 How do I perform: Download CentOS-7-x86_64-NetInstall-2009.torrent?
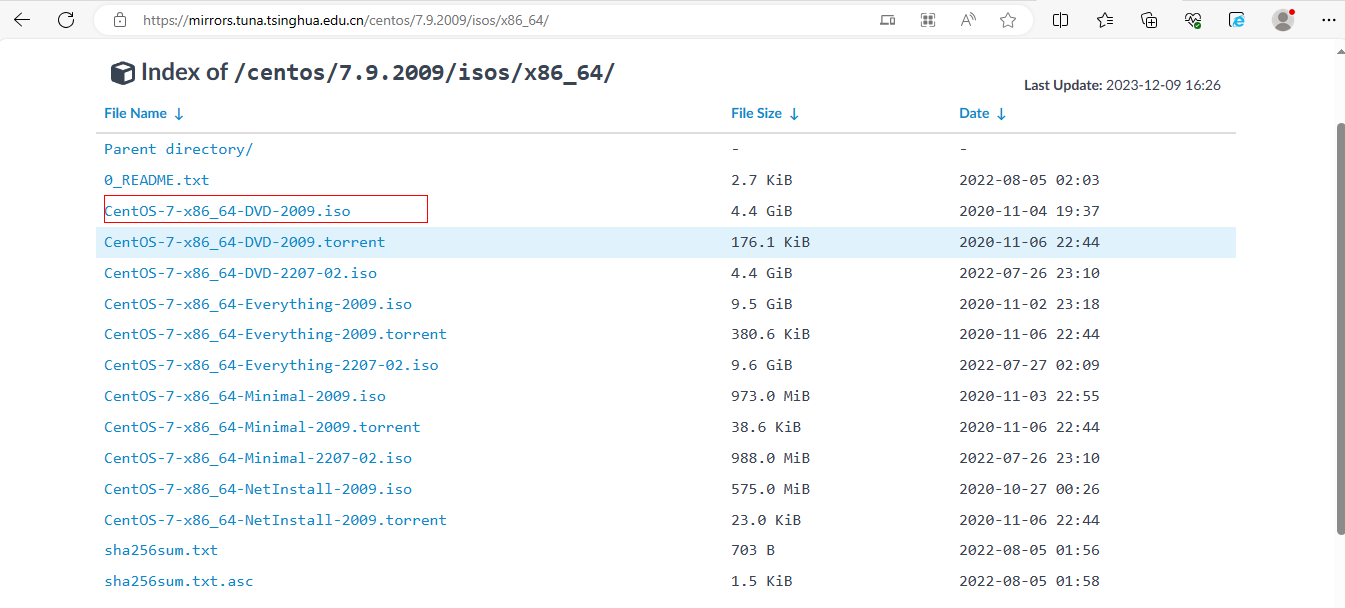275,520
